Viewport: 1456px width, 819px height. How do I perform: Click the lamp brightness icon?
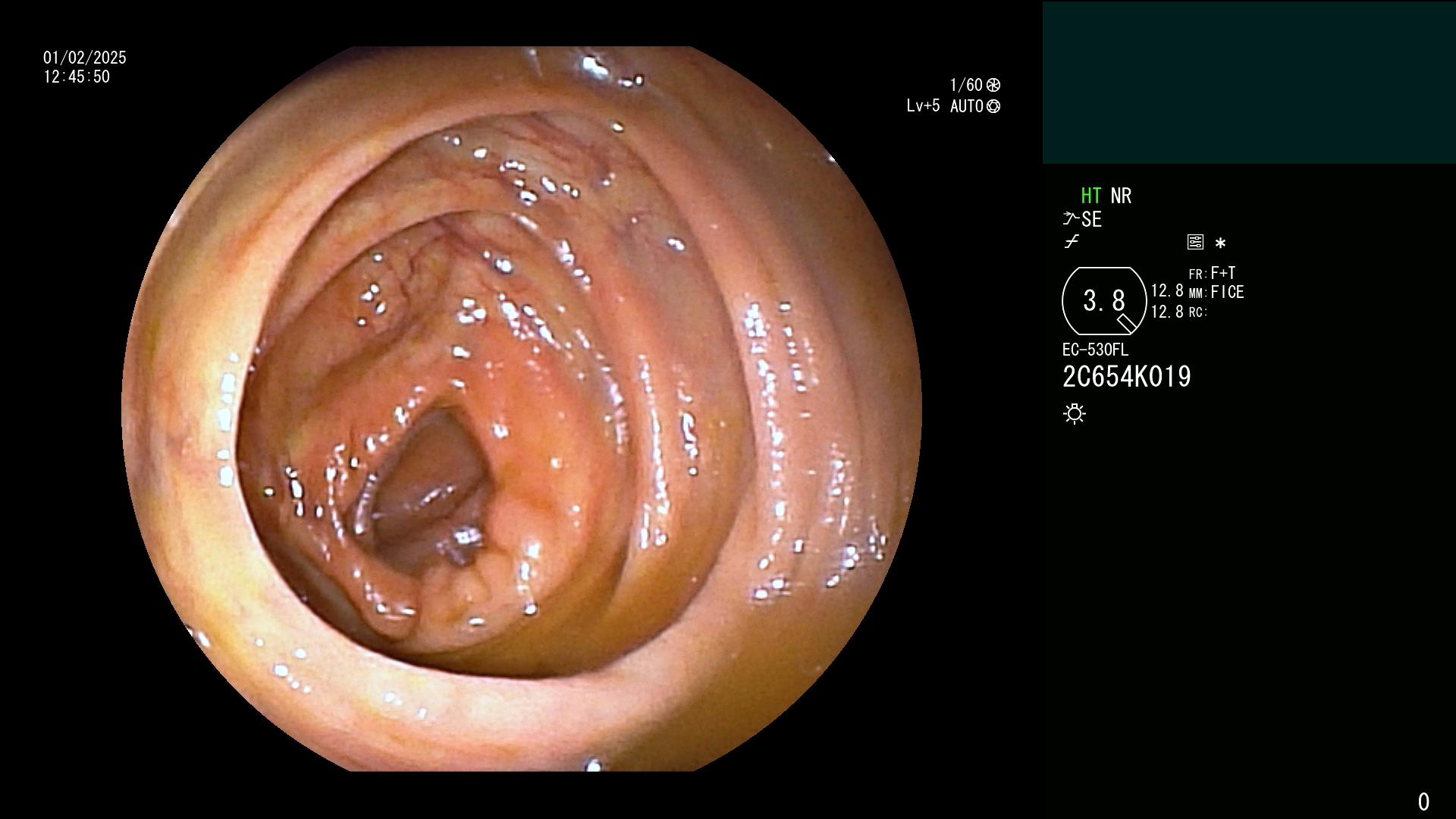tap(1075, 413)
